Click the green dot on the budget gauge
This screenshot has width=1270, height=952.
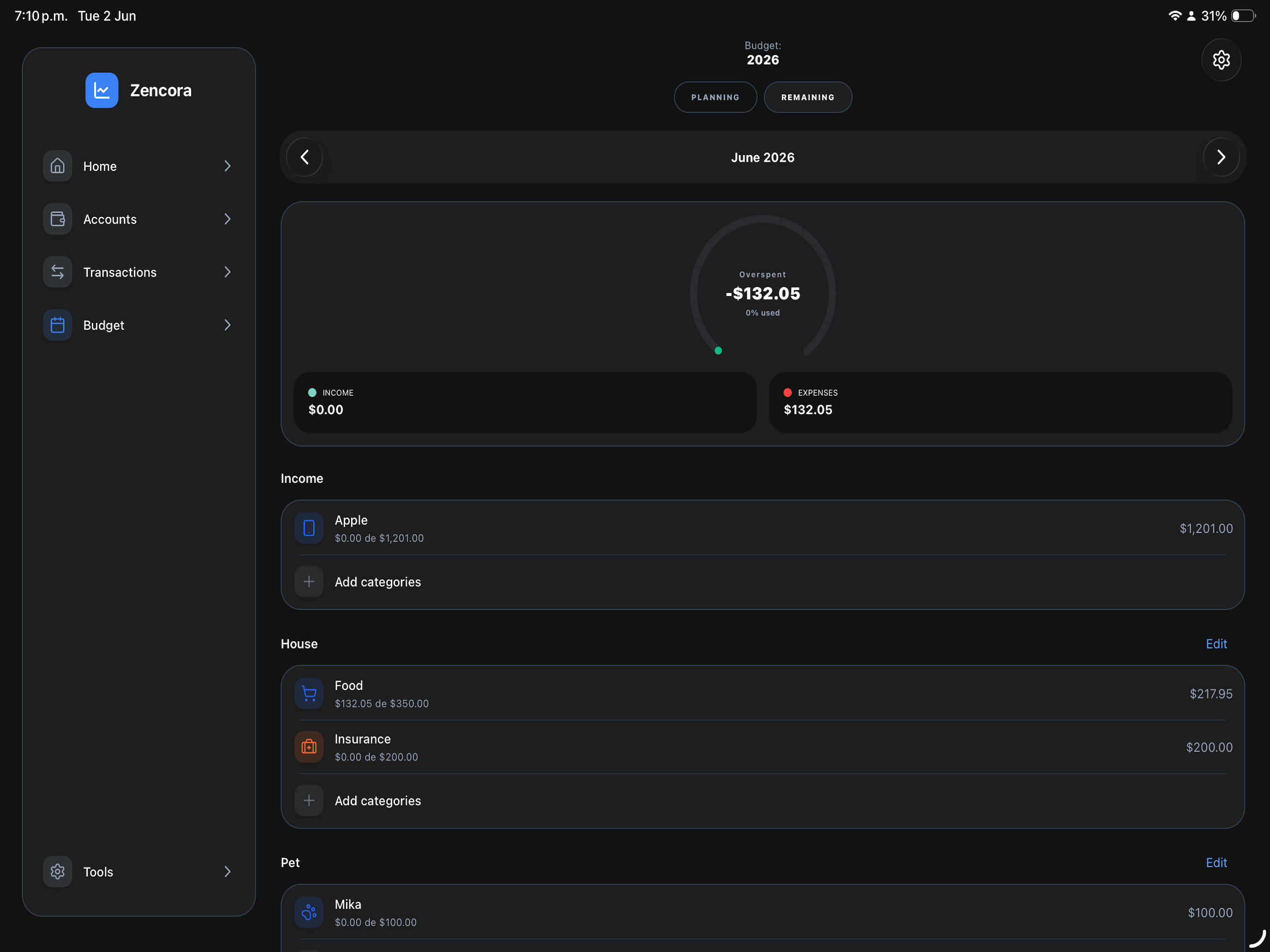click(x=718, y=351)
